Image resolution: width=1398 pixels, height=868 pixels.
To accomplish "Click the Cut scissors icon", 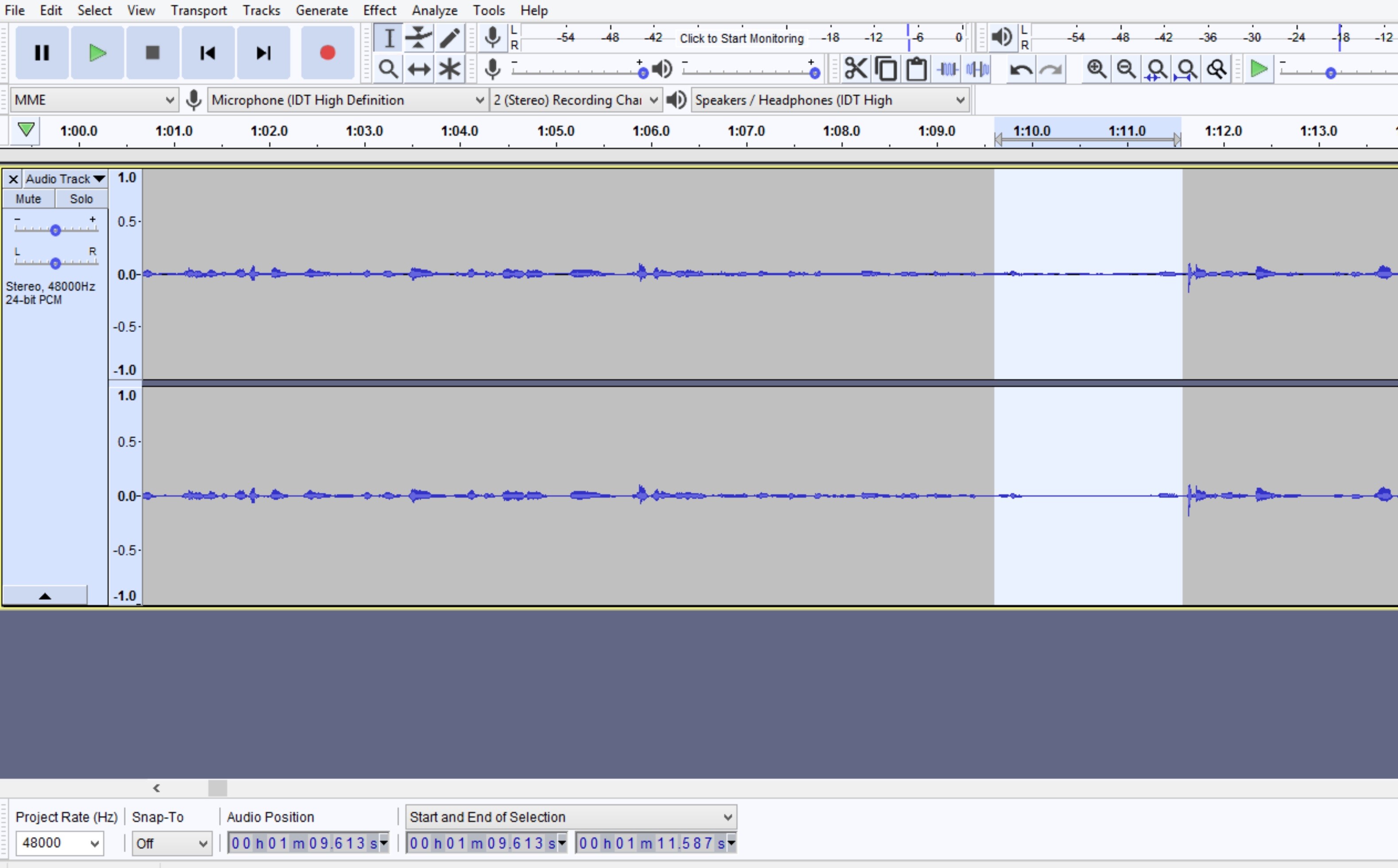I will [x=856, y=69].
